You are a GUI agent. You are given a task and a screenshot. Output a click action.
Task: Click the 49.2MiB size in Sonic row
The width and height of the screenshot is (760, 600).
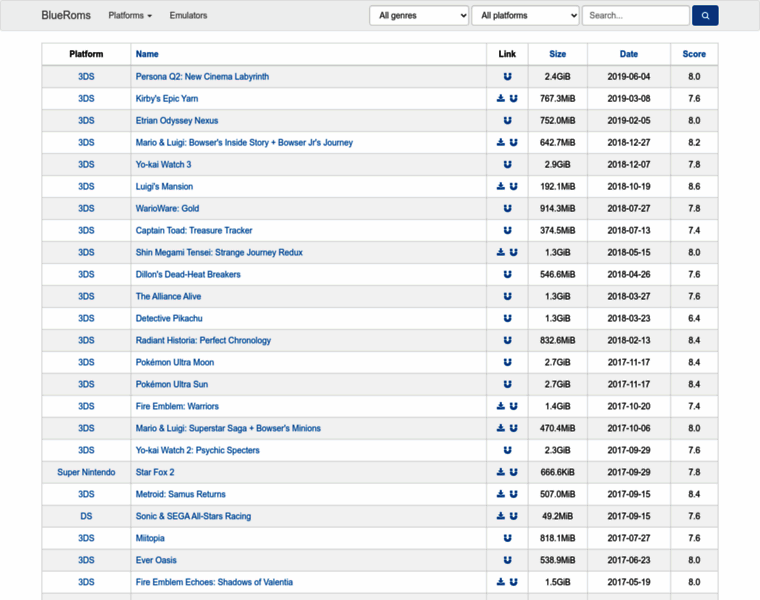click(x=557, y=516)
